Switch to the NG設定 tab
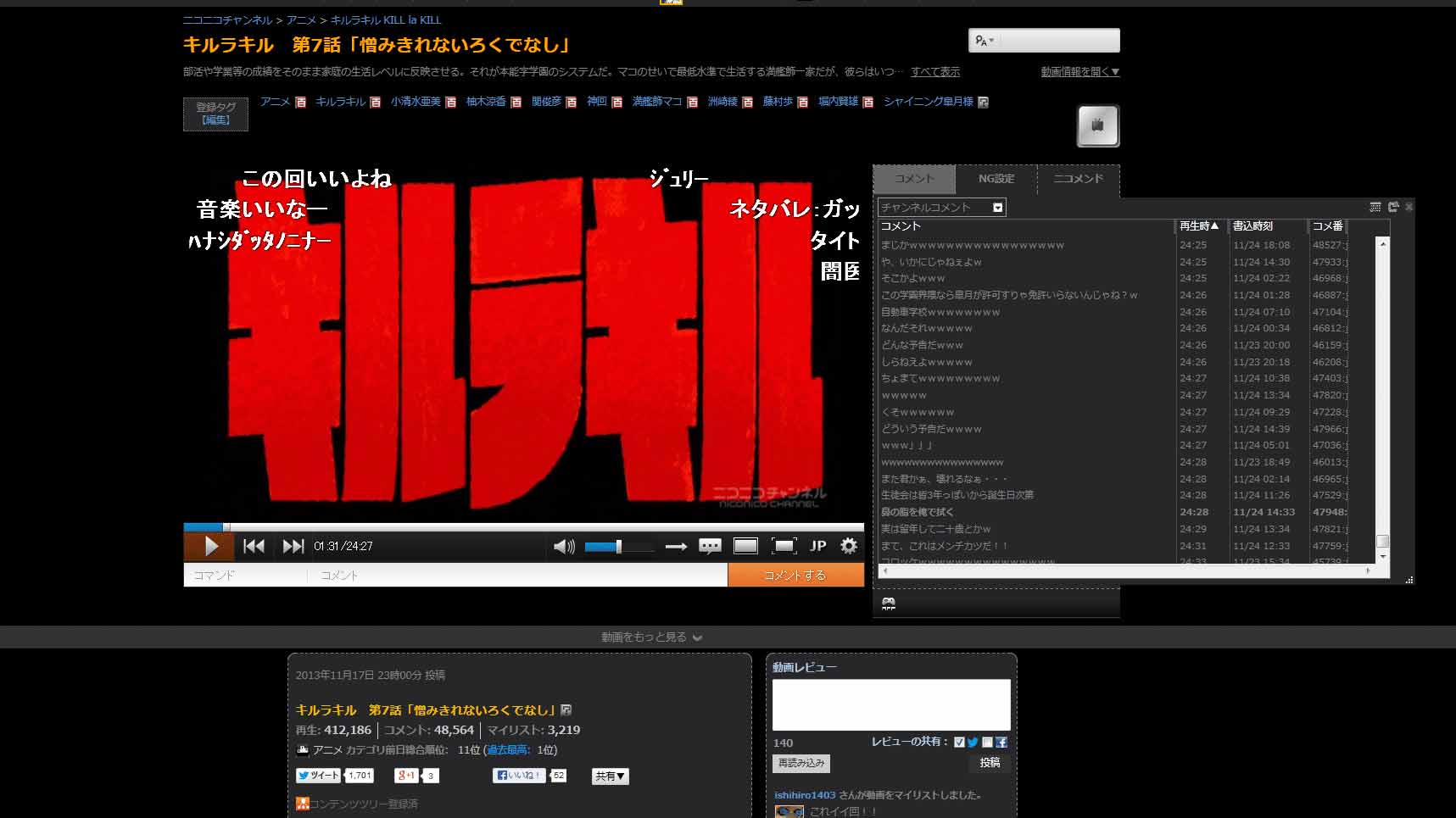Screen dimensions: 1456x818 click(996, 179)
